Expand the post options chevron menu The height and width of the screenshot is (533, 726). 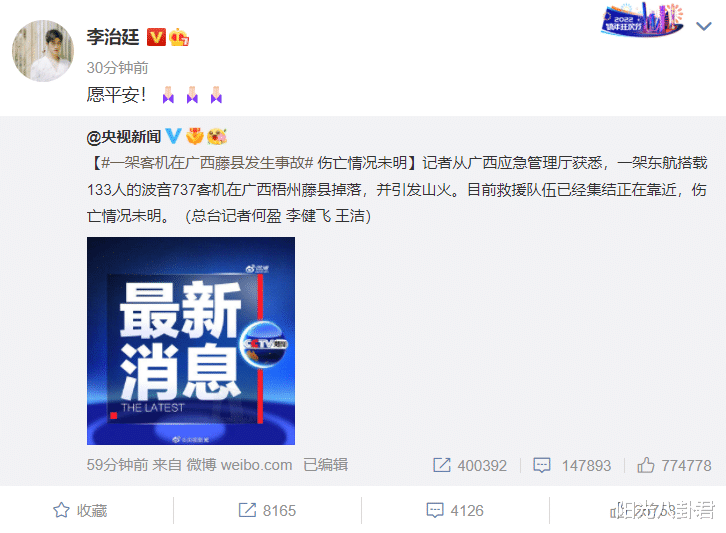[704, 26]
